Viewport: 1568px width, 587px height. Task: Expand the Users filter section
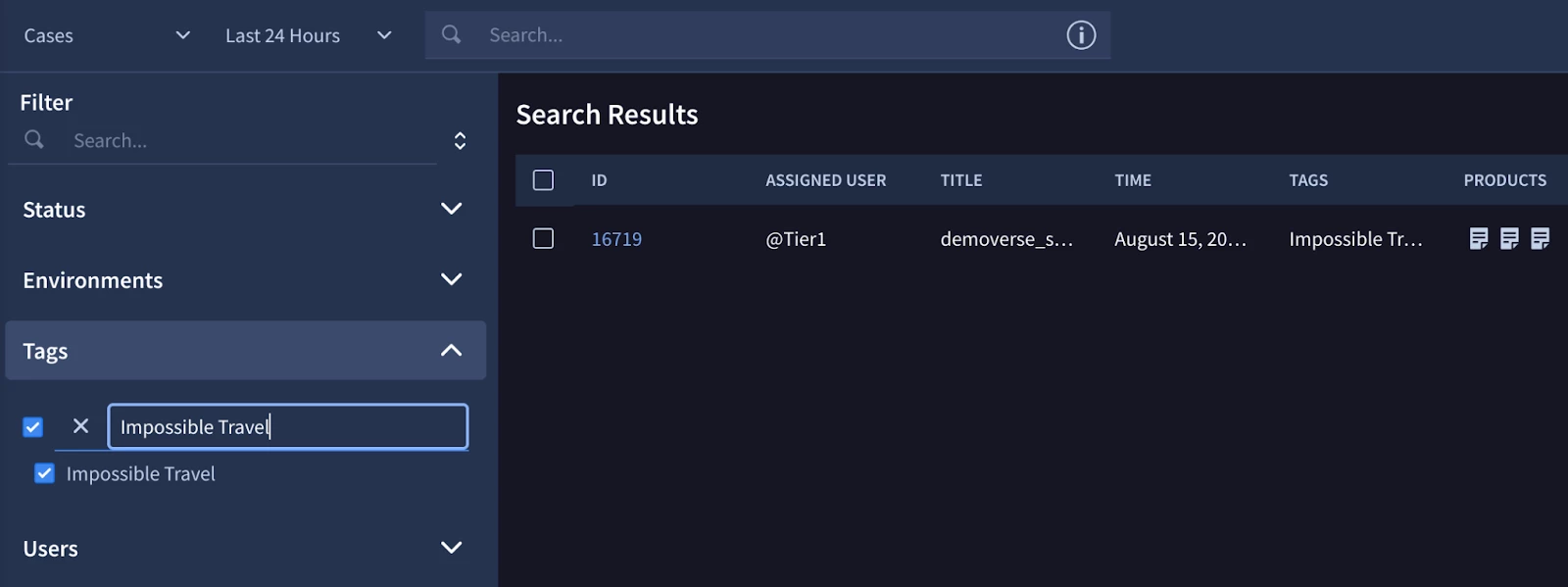pyautogui.click(x=245, y=548)
